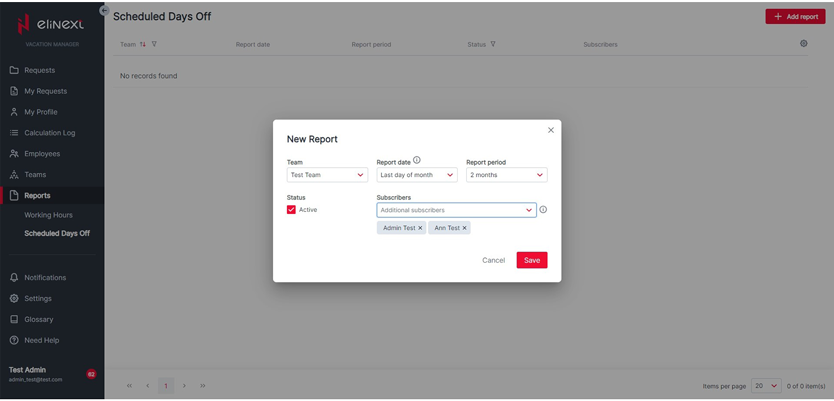This screenshot has height=401, width=834.
Task: Close the New Report dialog
Action: tap(551, 130)
